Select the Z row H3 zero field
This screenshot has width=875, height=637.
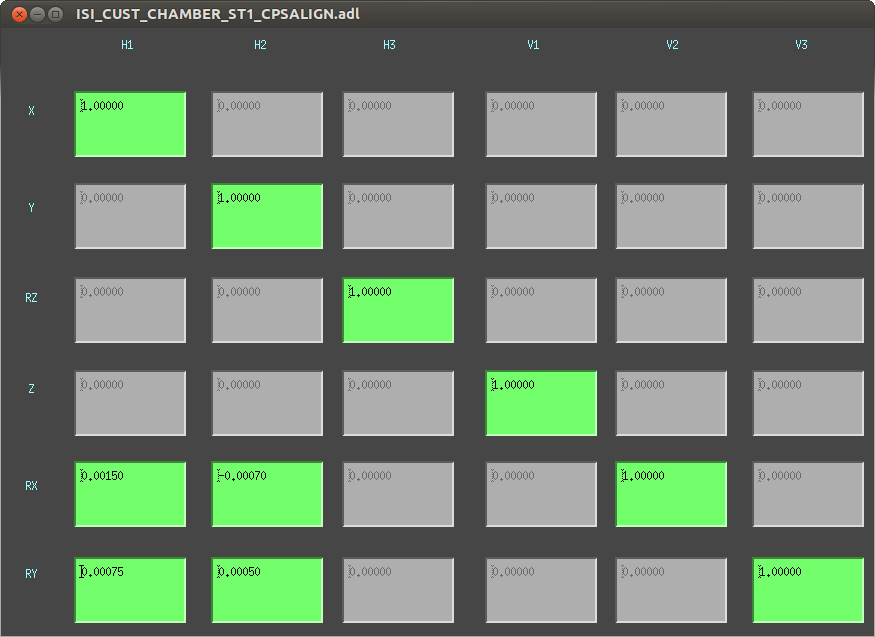pyautogui.click(x=398, y=403)
